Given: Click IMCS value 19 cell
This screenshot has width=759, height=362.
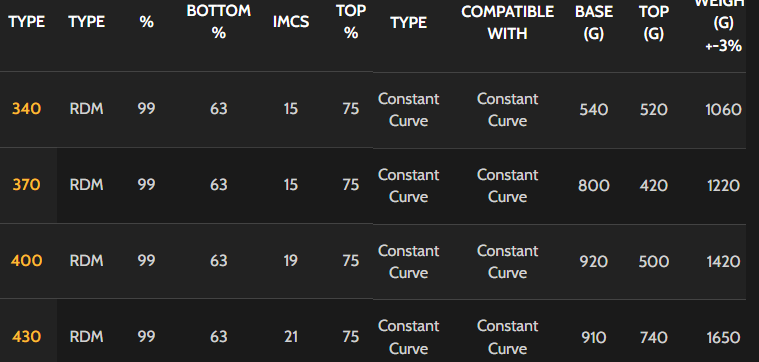Looking at the screenshot, I should (x=290, y=261).
